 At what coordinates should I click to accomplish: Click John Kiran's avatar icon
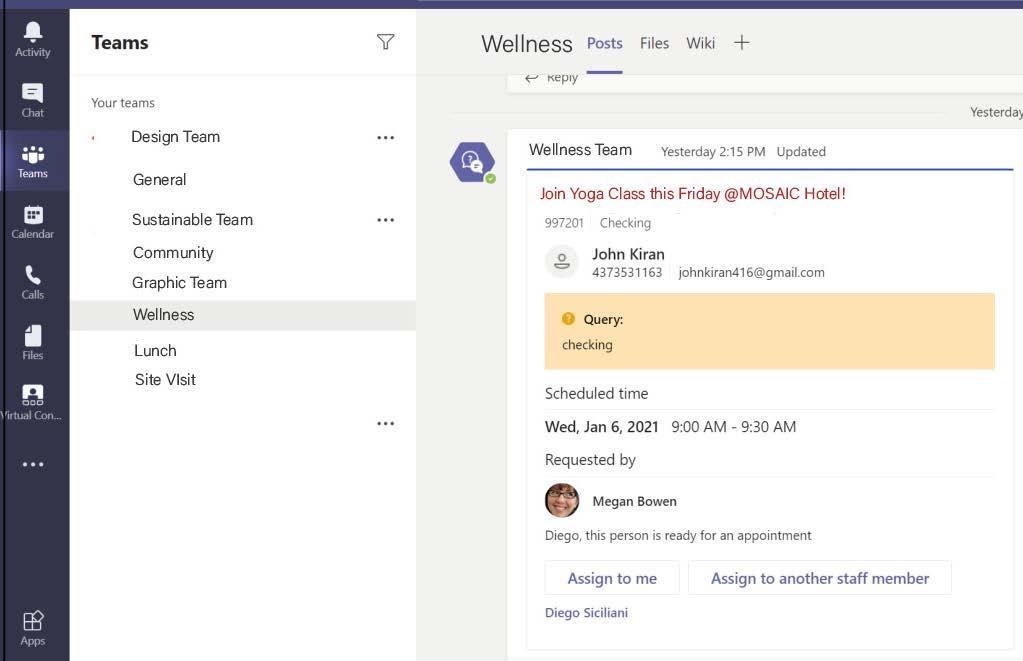562,262
